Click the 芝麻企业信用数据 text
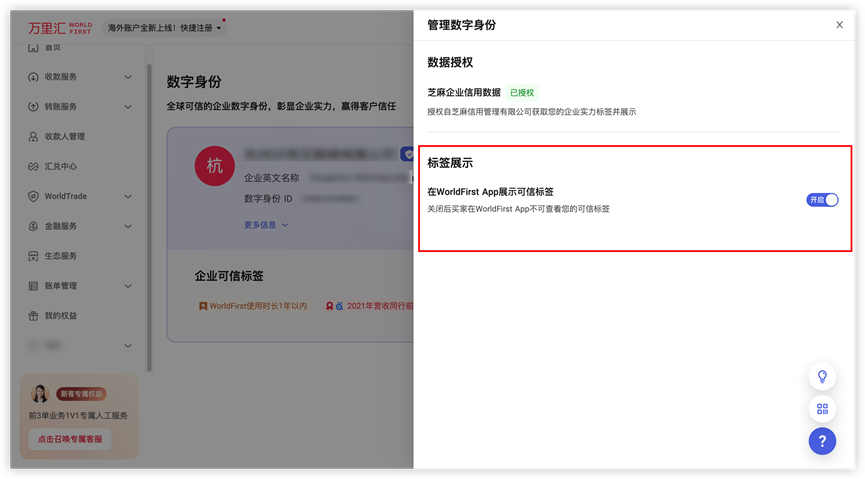The height and width of the screenshot is (479, 865). coord(464,92)
